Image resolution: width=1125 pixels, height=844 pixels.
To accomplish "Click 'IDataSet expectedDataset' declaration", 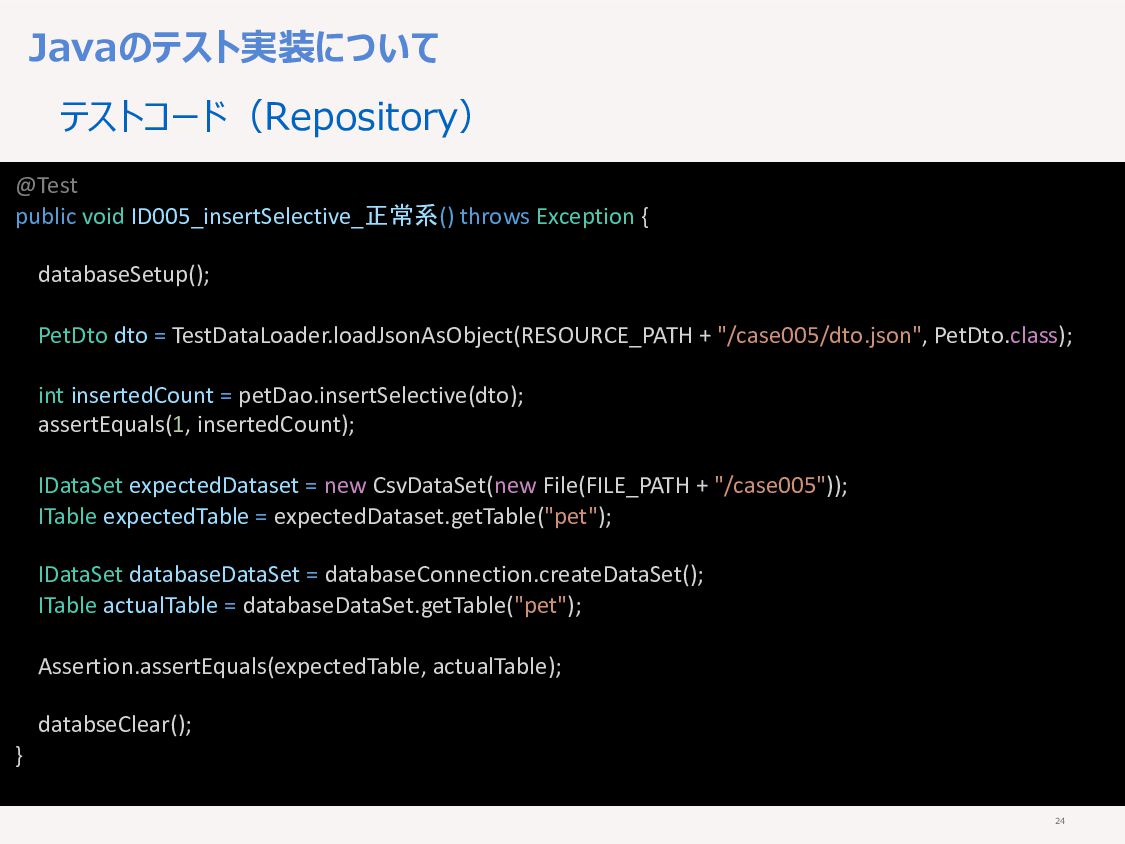I will pyautogui.click(x=168, y=486).
